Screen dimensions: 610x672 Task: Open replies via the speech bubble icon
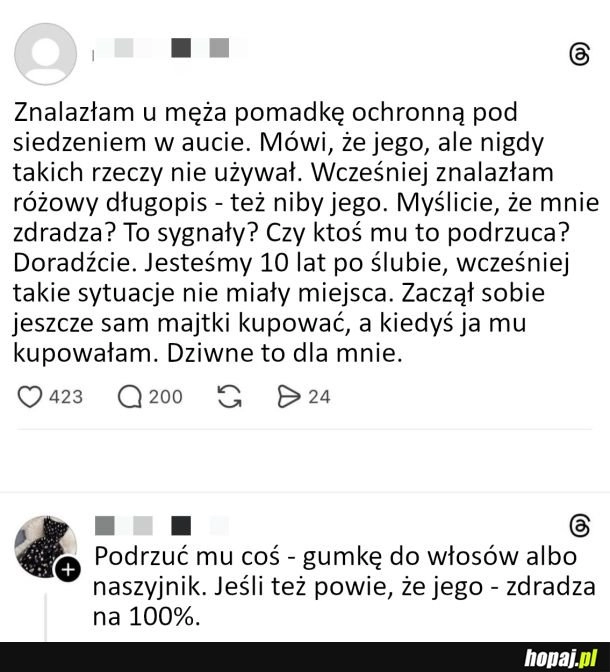(x=130, y=397)
